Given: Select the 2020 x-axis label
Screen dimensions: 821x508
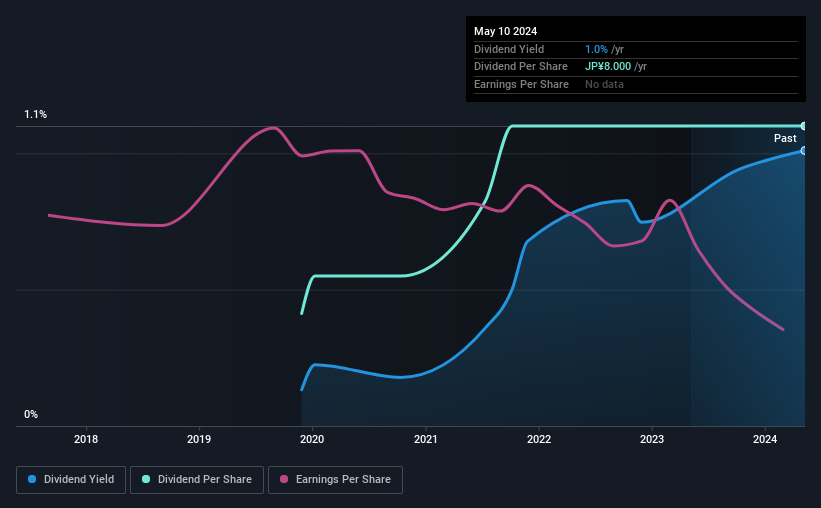Looking at the screenshot, I should click(312, 439).
